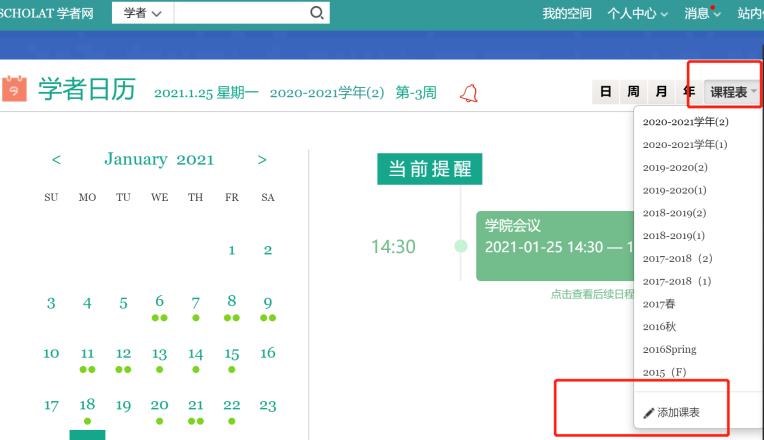The width and height of the screenshot is (764, 440).
Task: Switch to 月 month view
Action: [660, 92]
